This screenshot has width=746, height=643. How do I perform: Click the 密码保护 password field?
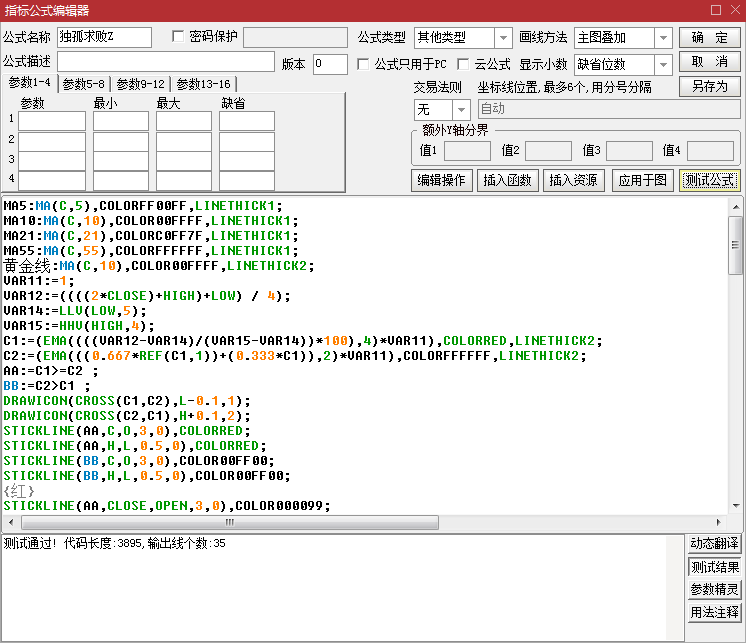[x=295, y=37]
